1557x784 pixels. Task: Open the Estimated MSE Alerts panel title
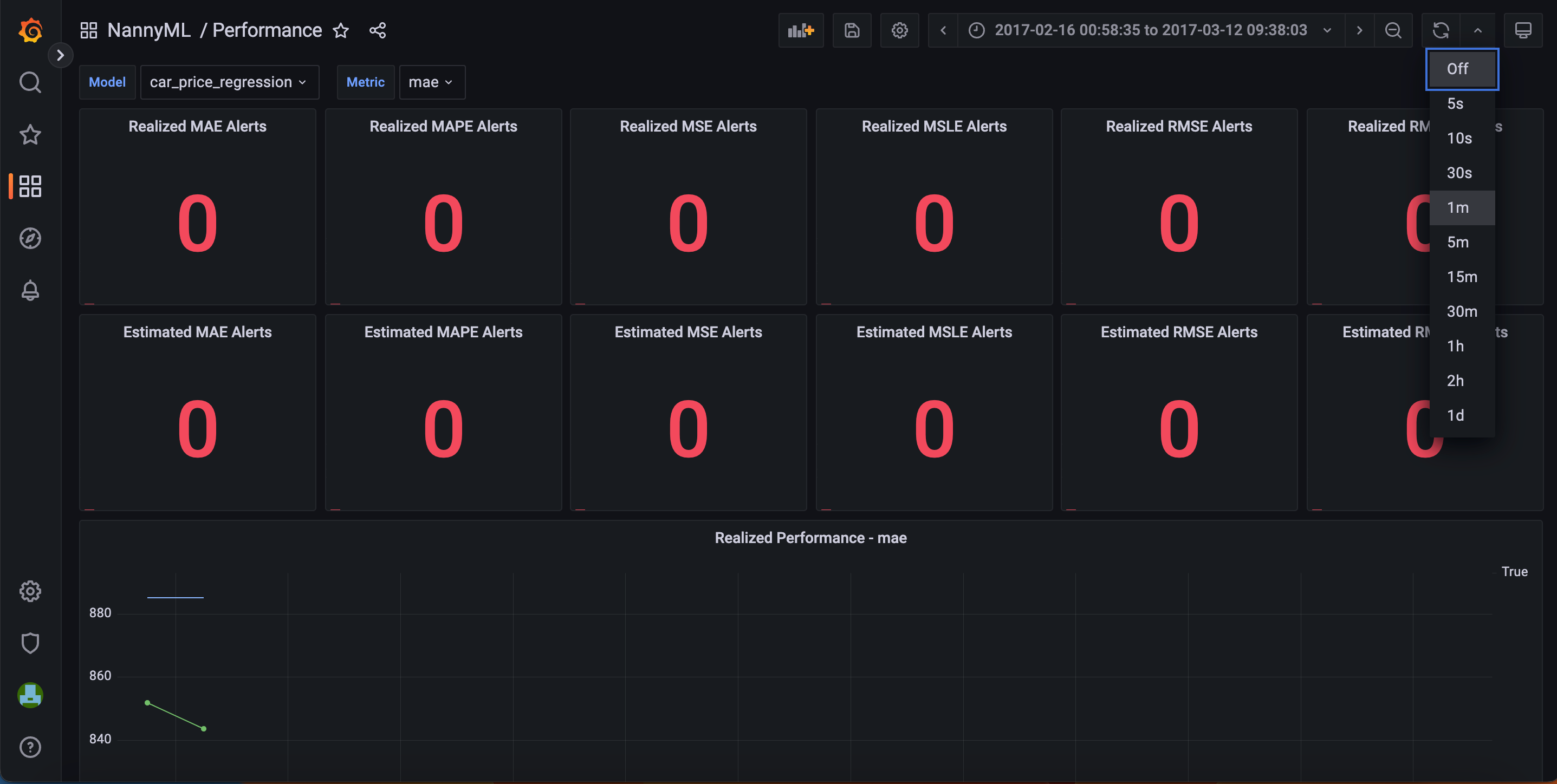(688, 332)
